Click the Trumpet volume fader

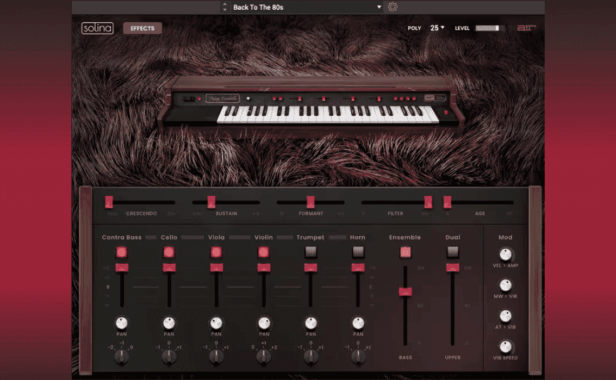(x=311, y=268)
